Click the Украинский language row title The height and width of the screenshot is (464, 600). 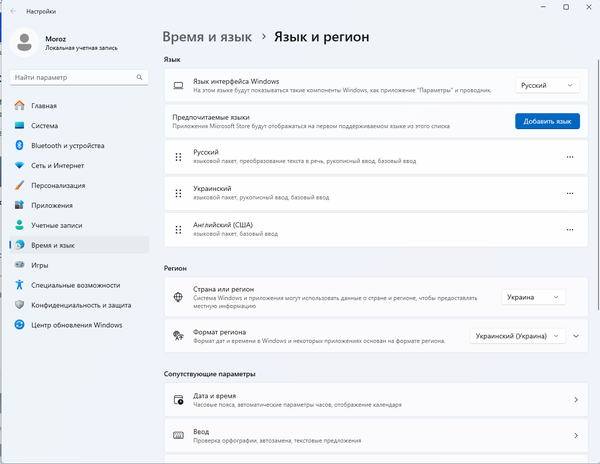coord(212,188)
